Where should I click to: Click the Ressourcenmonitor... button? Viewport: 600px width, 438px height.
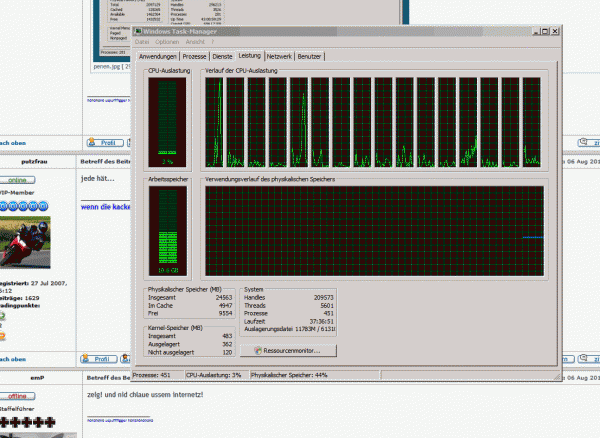[288, 351]
